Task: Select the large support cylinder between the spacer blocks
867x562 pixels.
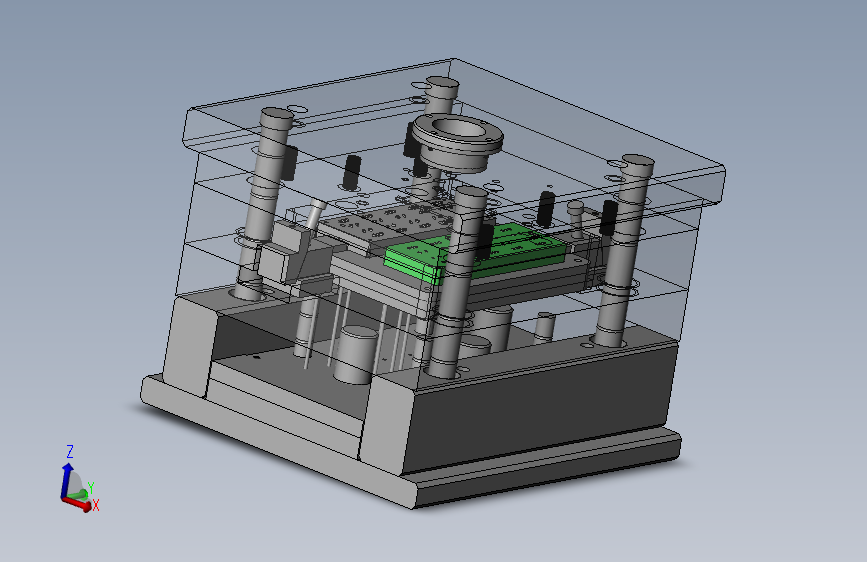Action: point(355,355)
